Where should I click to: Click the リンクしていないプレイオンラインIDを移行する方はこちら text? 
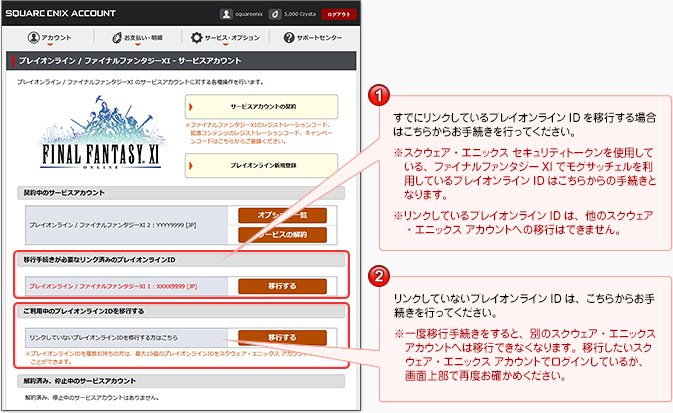point(103,338)
